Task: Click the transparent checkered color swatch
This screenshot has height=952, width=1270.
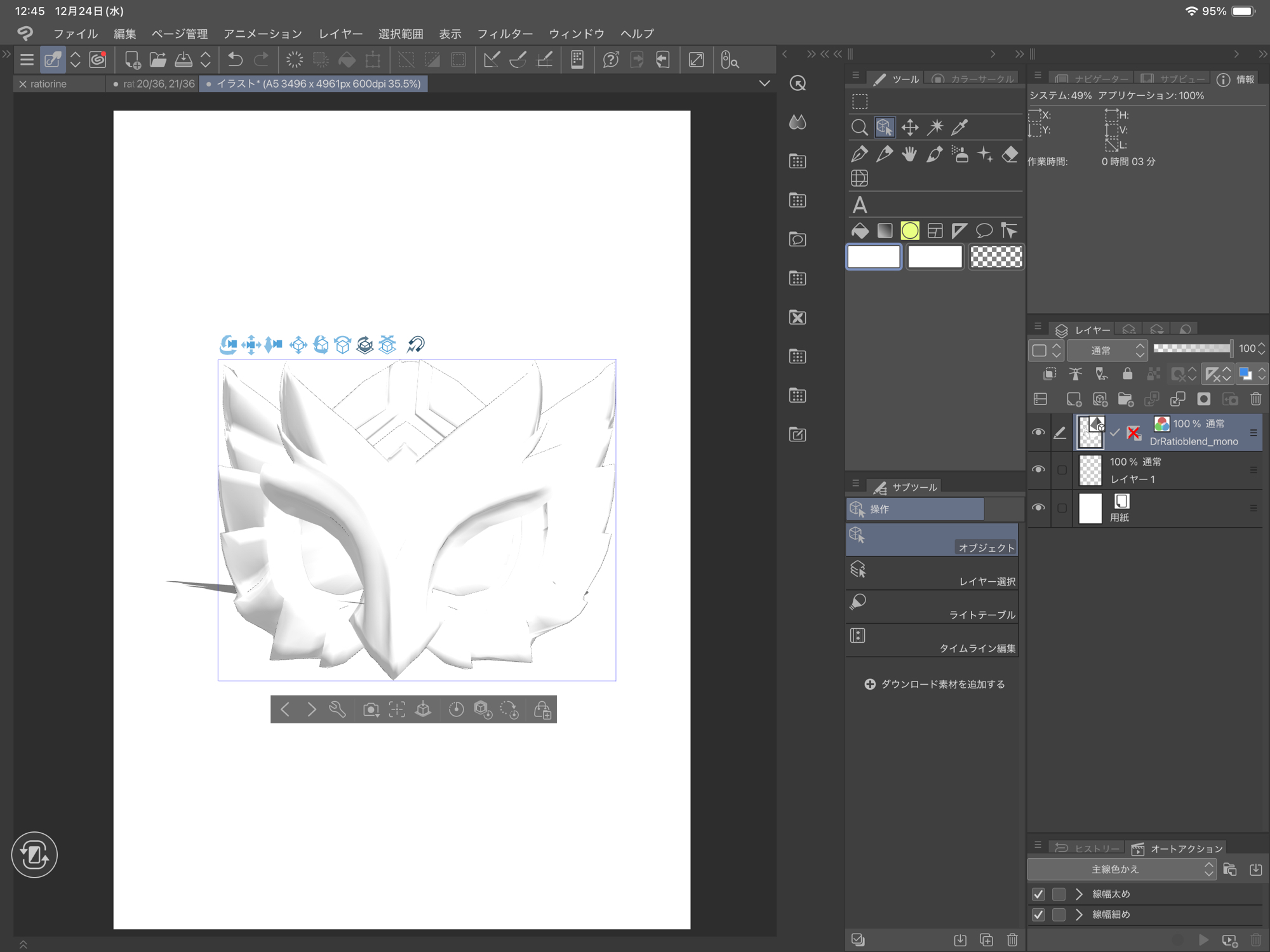Action: pyautogui.click(x=996, y=257)
